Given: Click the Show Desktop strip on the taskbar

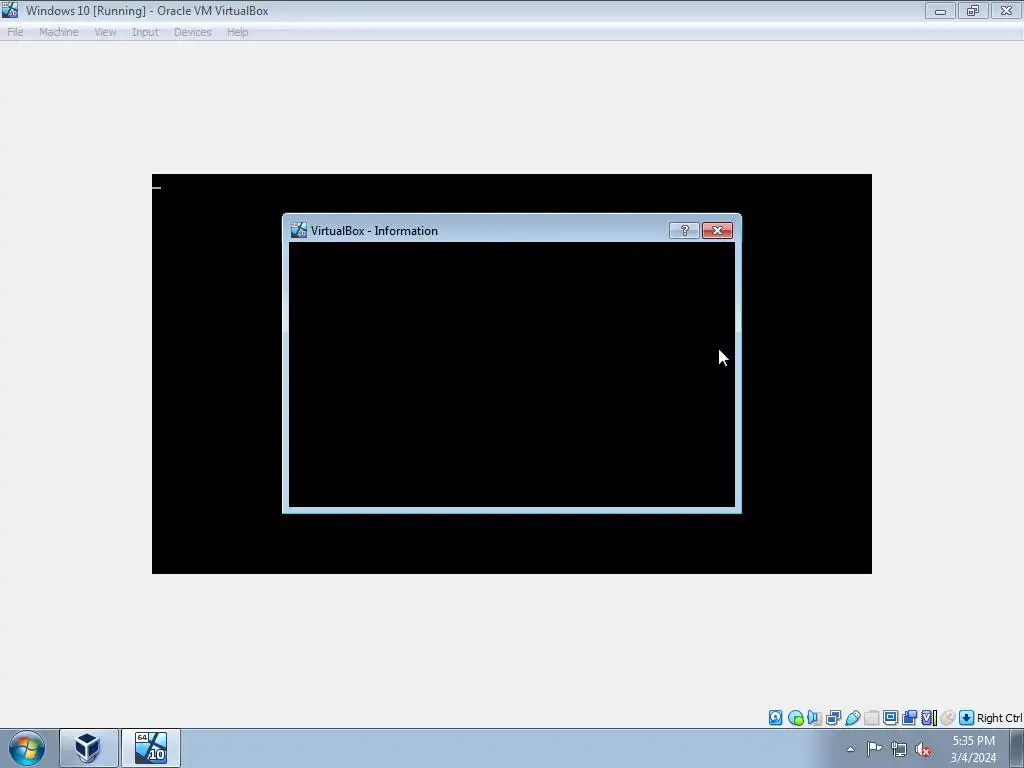Looking at the screenshot, I should tap(1017, 748).
